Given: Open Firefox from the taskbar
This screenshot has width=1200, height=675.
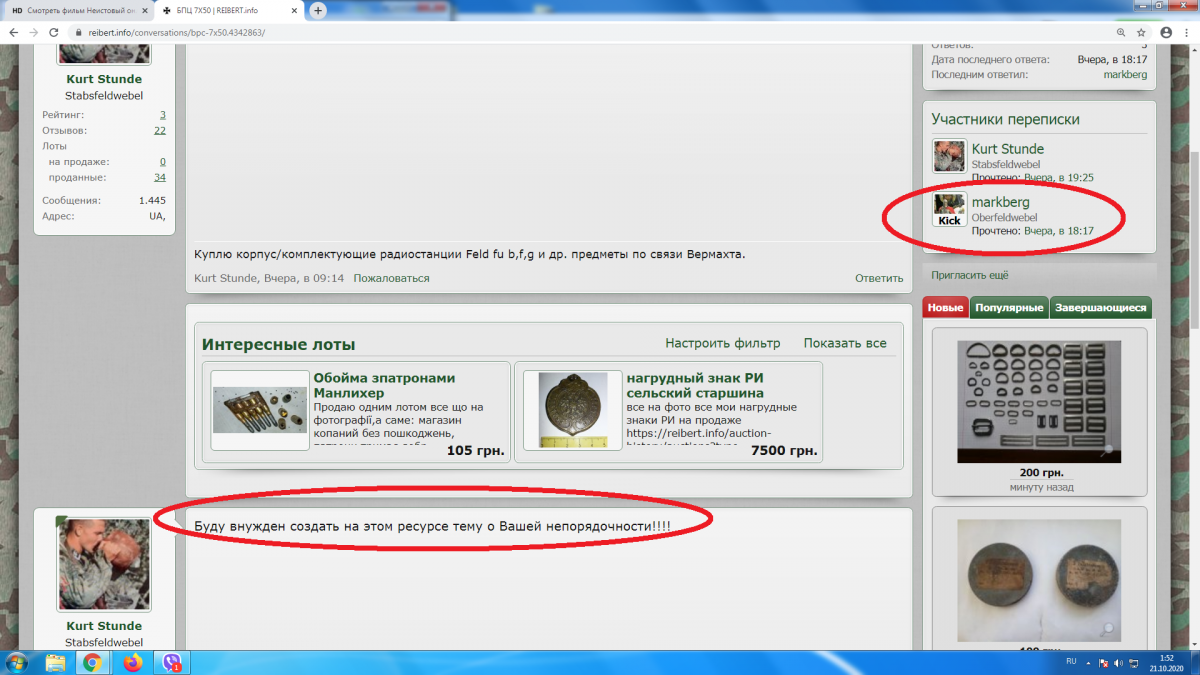Looking at the screenshot, I should (x=132, y=661).
